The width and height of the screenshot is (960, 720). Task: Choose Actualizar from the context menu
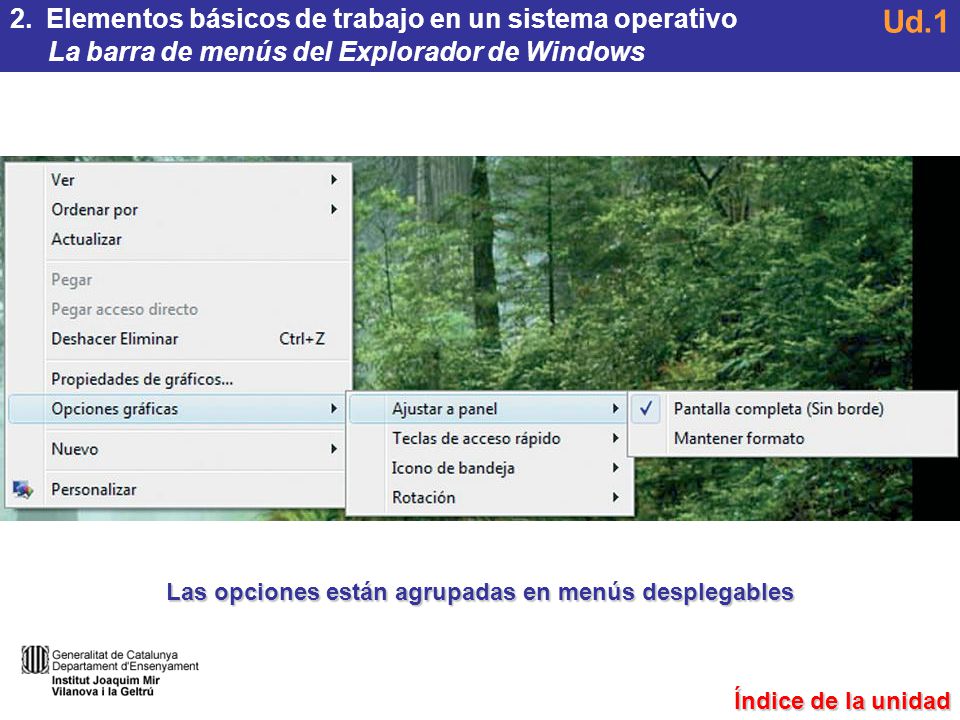click(x=179, y=239)
